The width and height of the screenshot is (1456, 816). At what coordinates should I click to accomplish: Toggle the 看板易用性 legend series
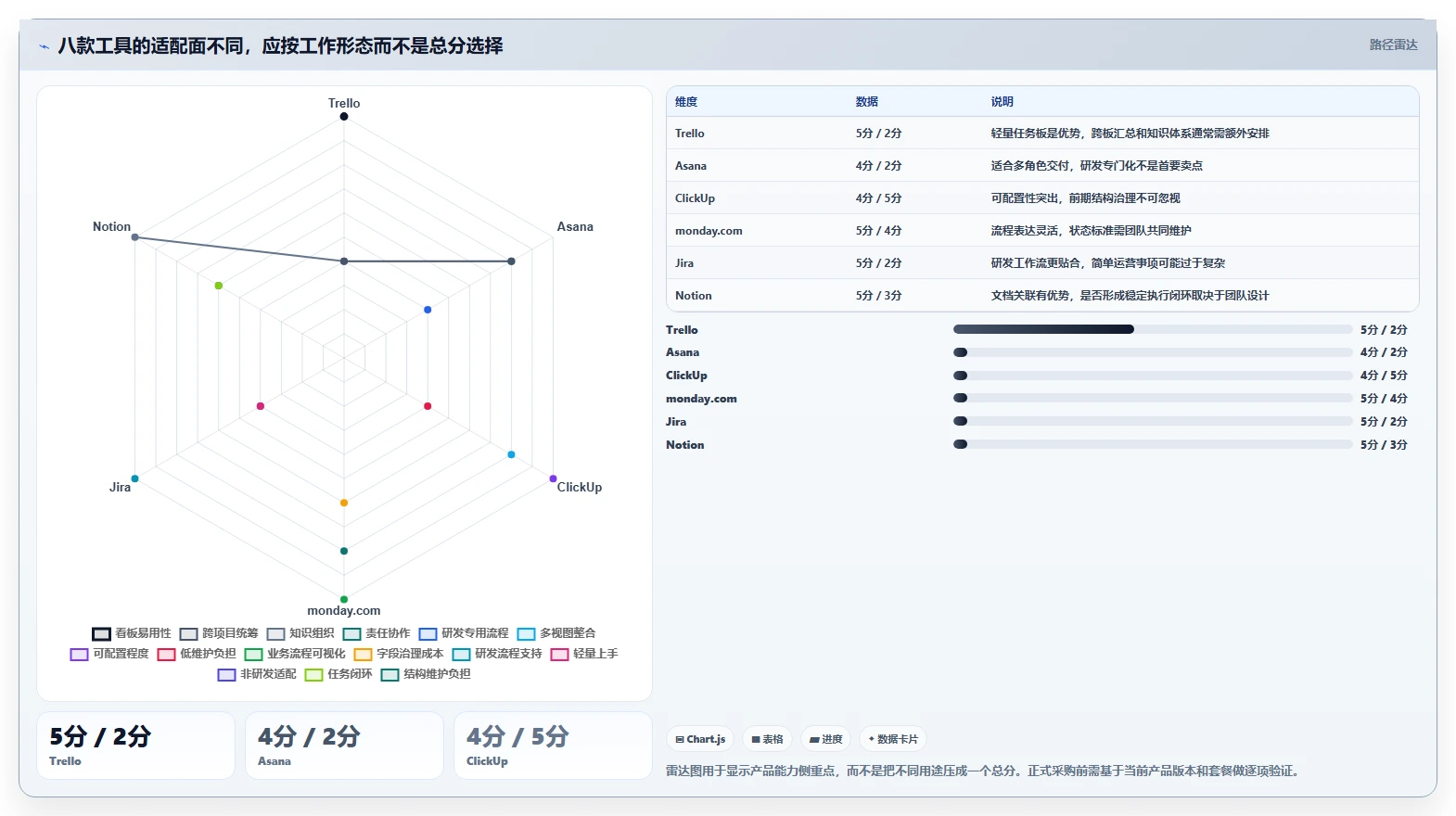pyautogui.click(x=132, y=633)
